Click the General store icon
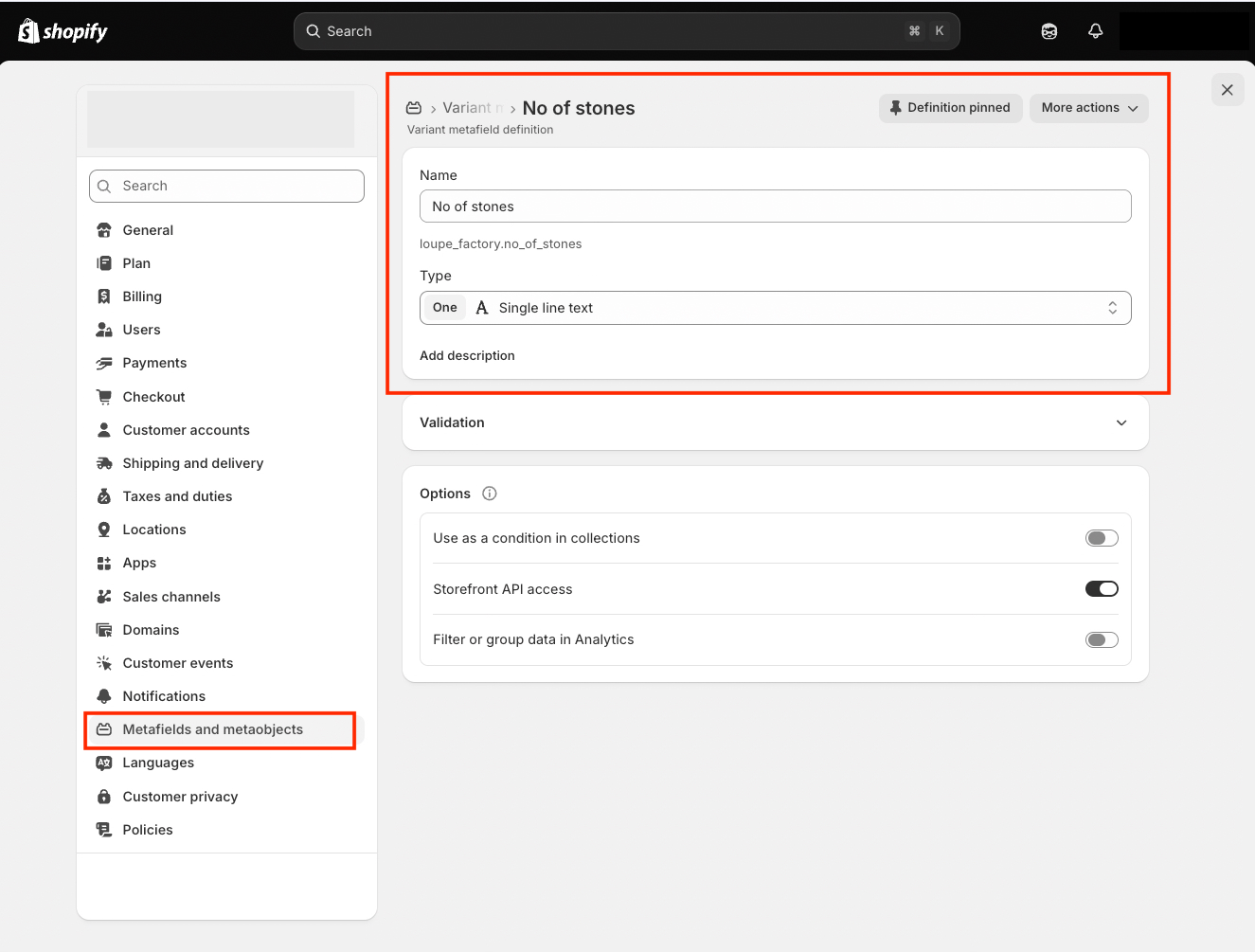This screenshot has width=1255, height=952. 104,230
